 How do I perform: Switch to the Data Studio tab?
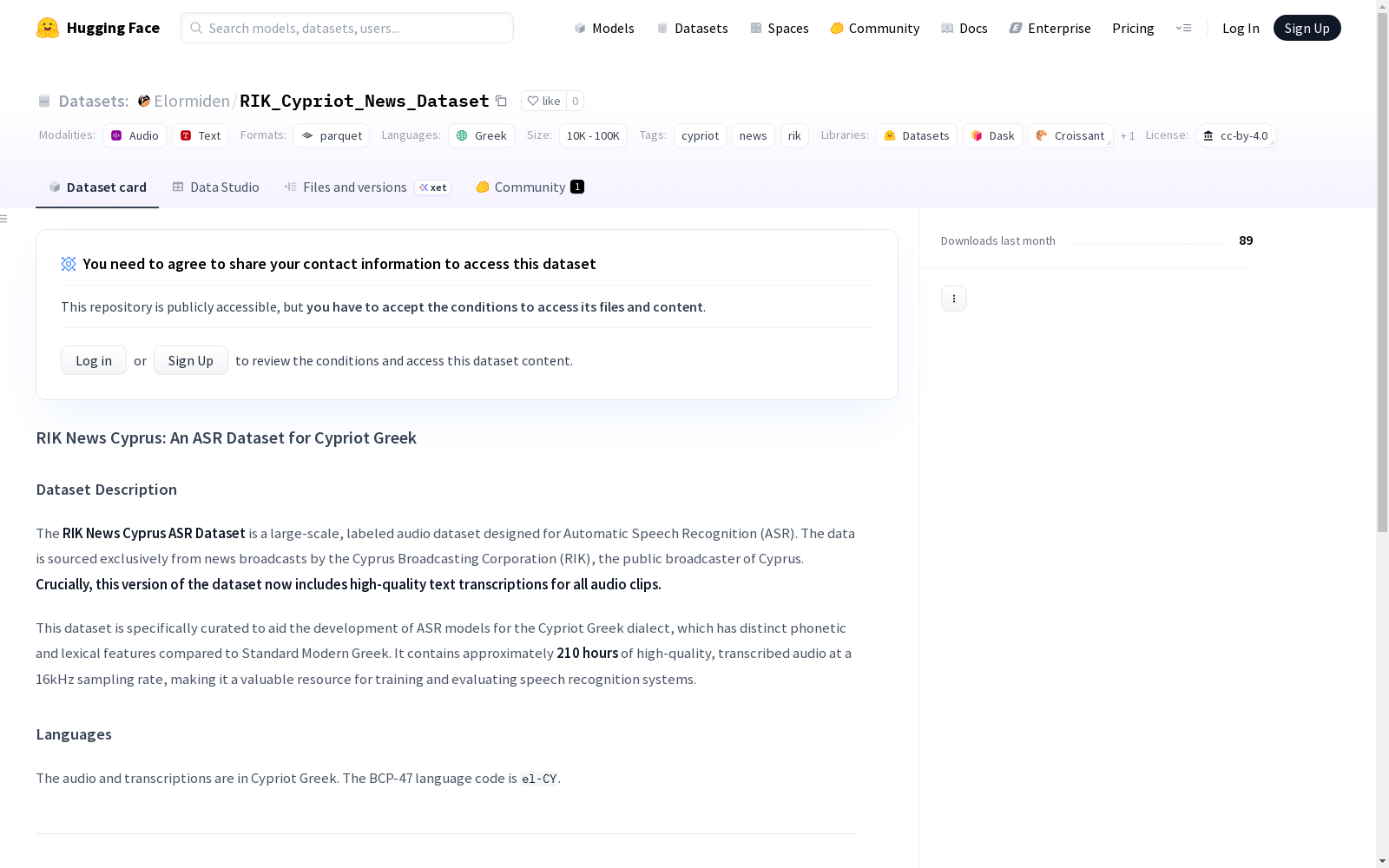216,187
